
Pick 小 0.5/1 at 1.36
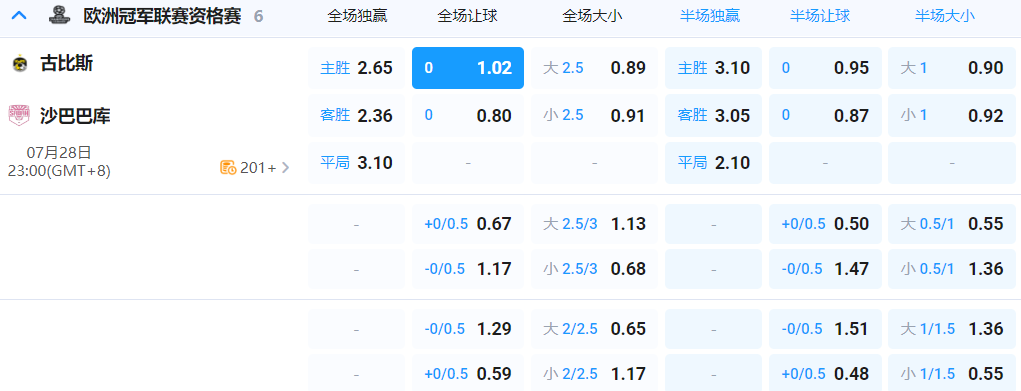951,268
